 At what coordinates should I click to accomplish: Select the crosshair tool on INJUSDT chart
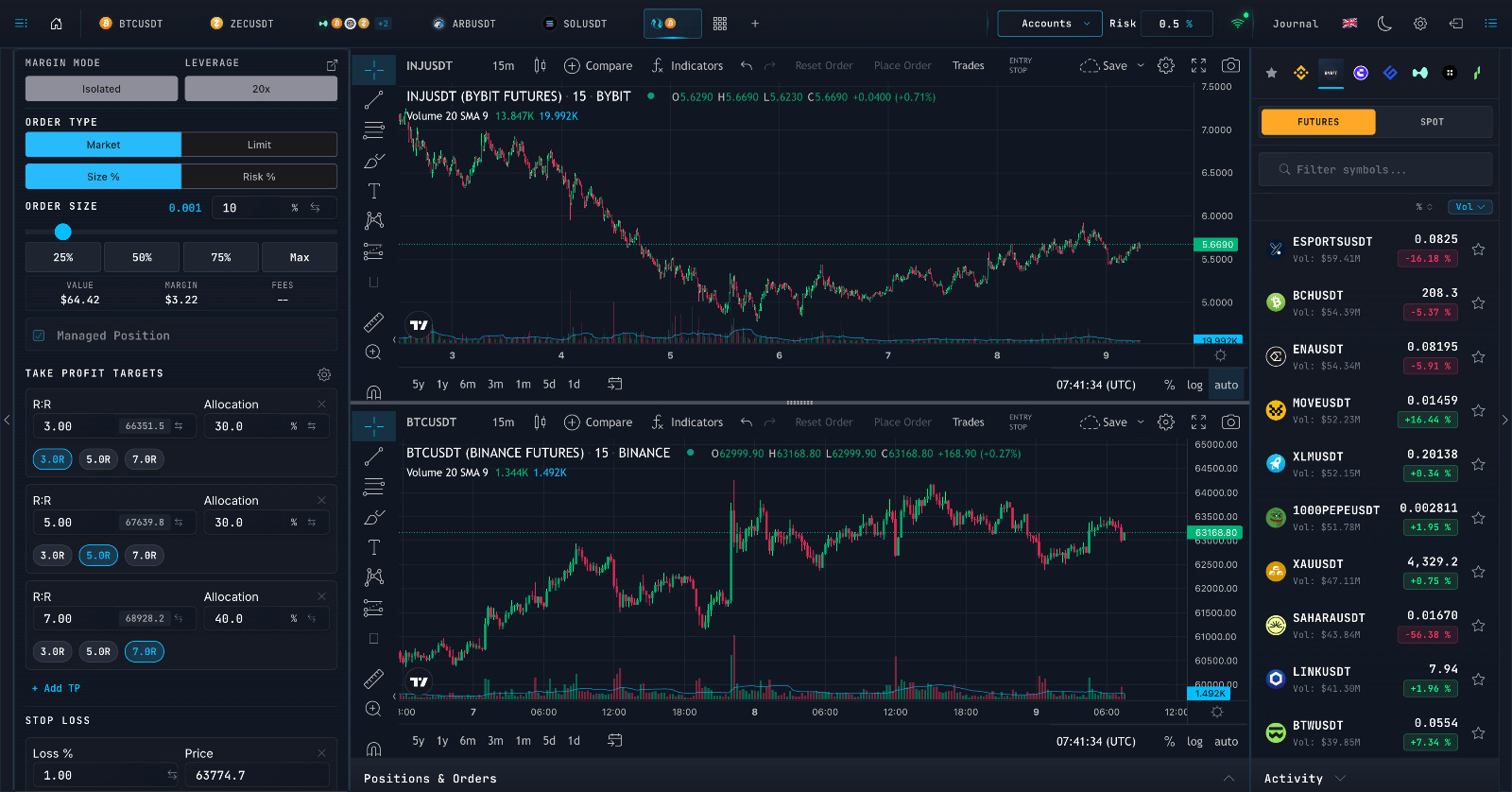click(x=374, y=70)
